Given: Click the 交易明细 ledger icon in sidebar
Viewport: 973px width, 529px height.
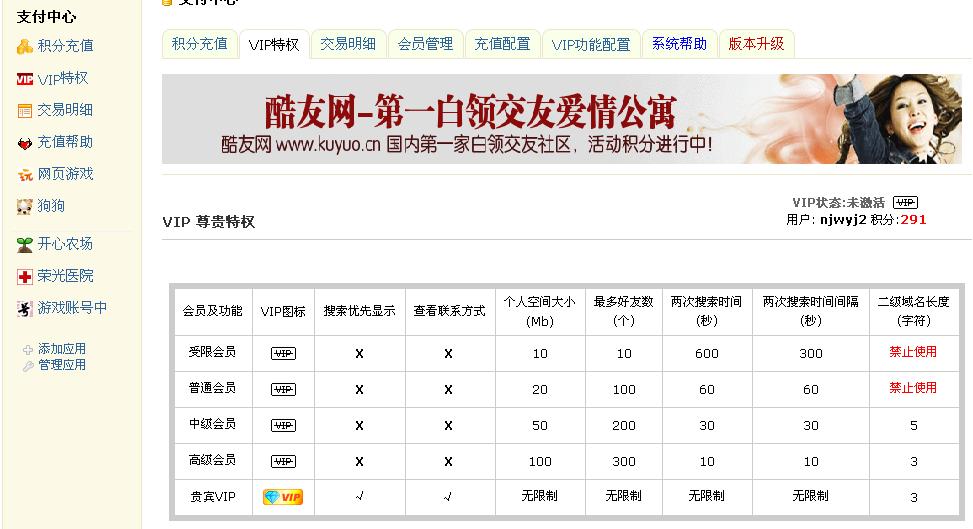Looking at the screenshot, I should [x=25, y=111].
